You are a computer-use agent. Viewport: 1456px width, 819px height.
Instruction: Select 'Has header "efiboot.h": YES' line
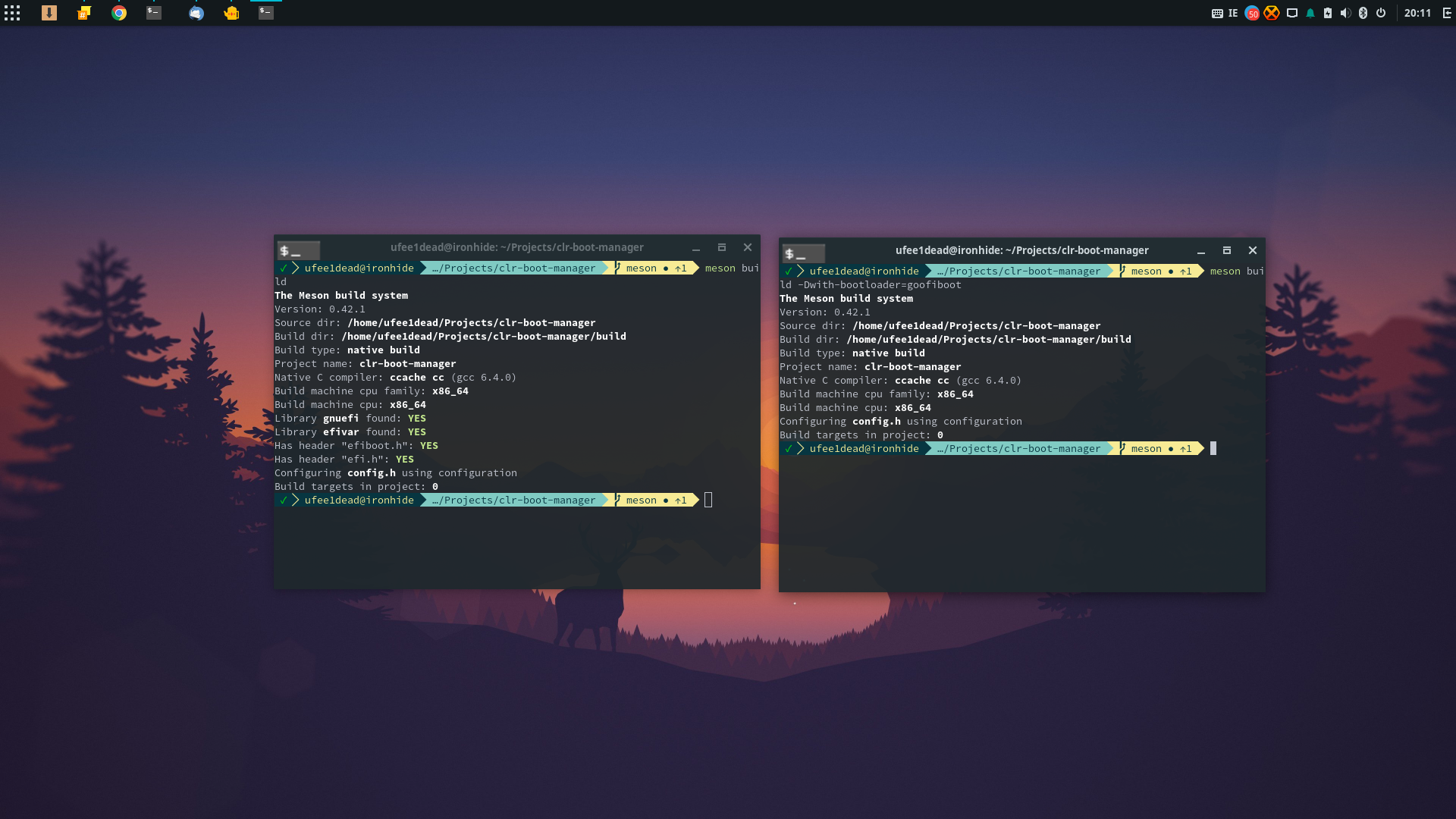[x=356, y=446]
